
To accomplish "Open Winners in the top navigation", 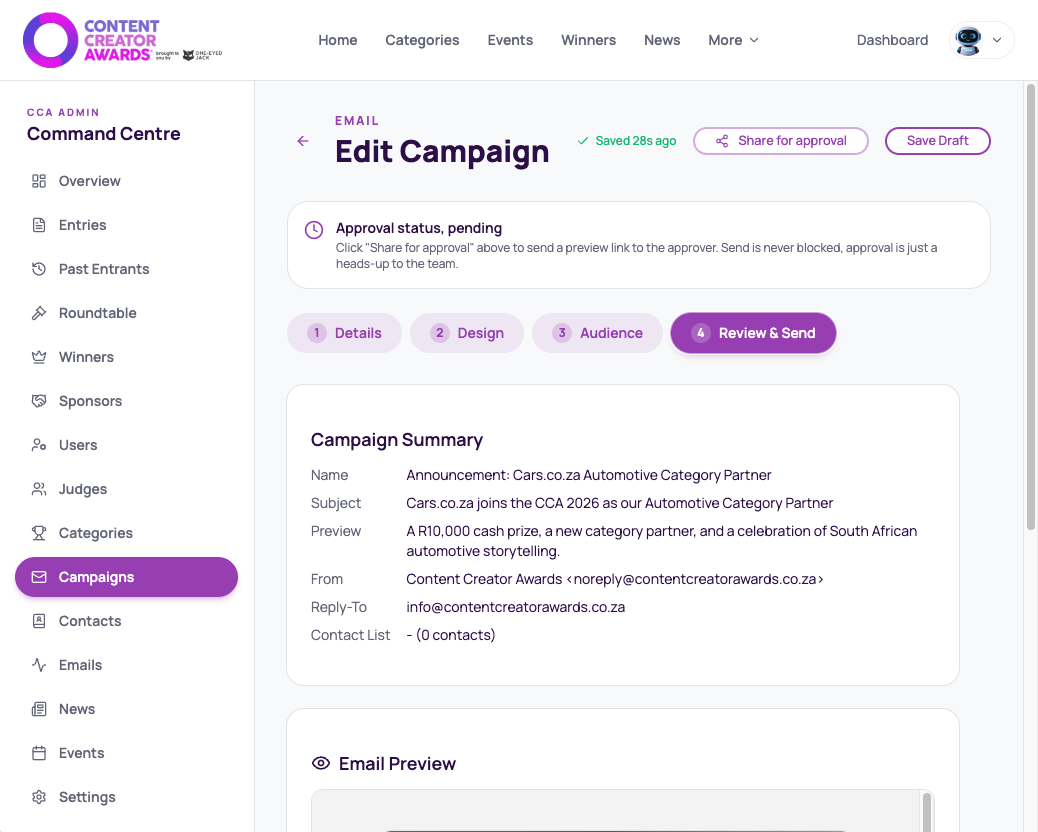I will pyautogui.click(x=589, y=40).
